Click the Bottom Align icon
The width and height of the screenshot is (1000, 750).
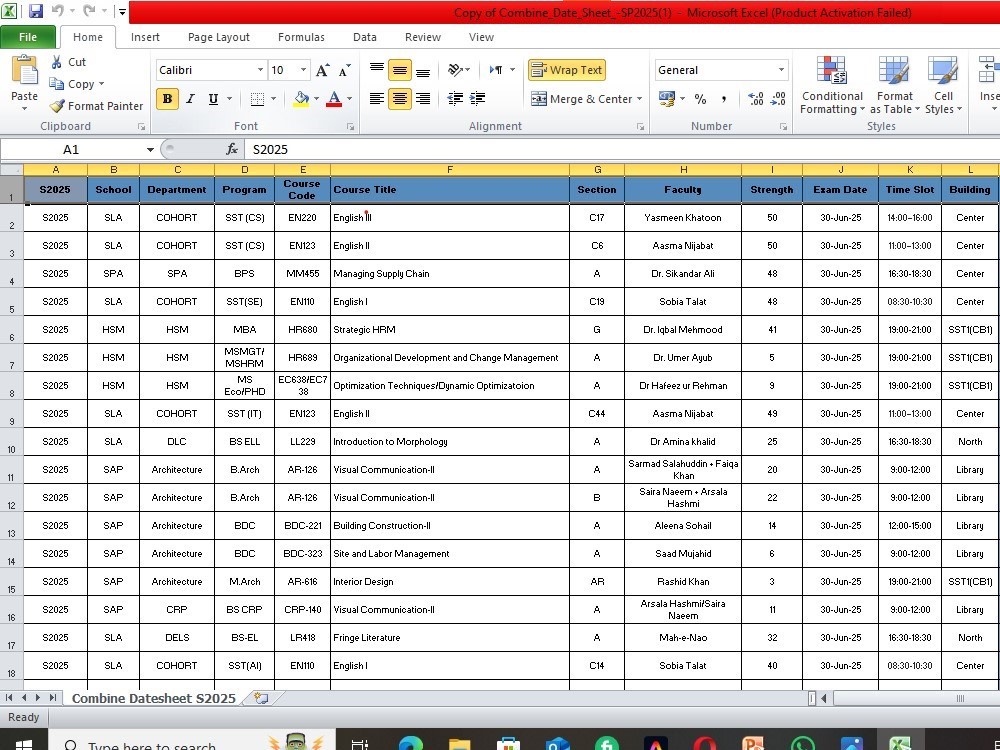point(423,70)
